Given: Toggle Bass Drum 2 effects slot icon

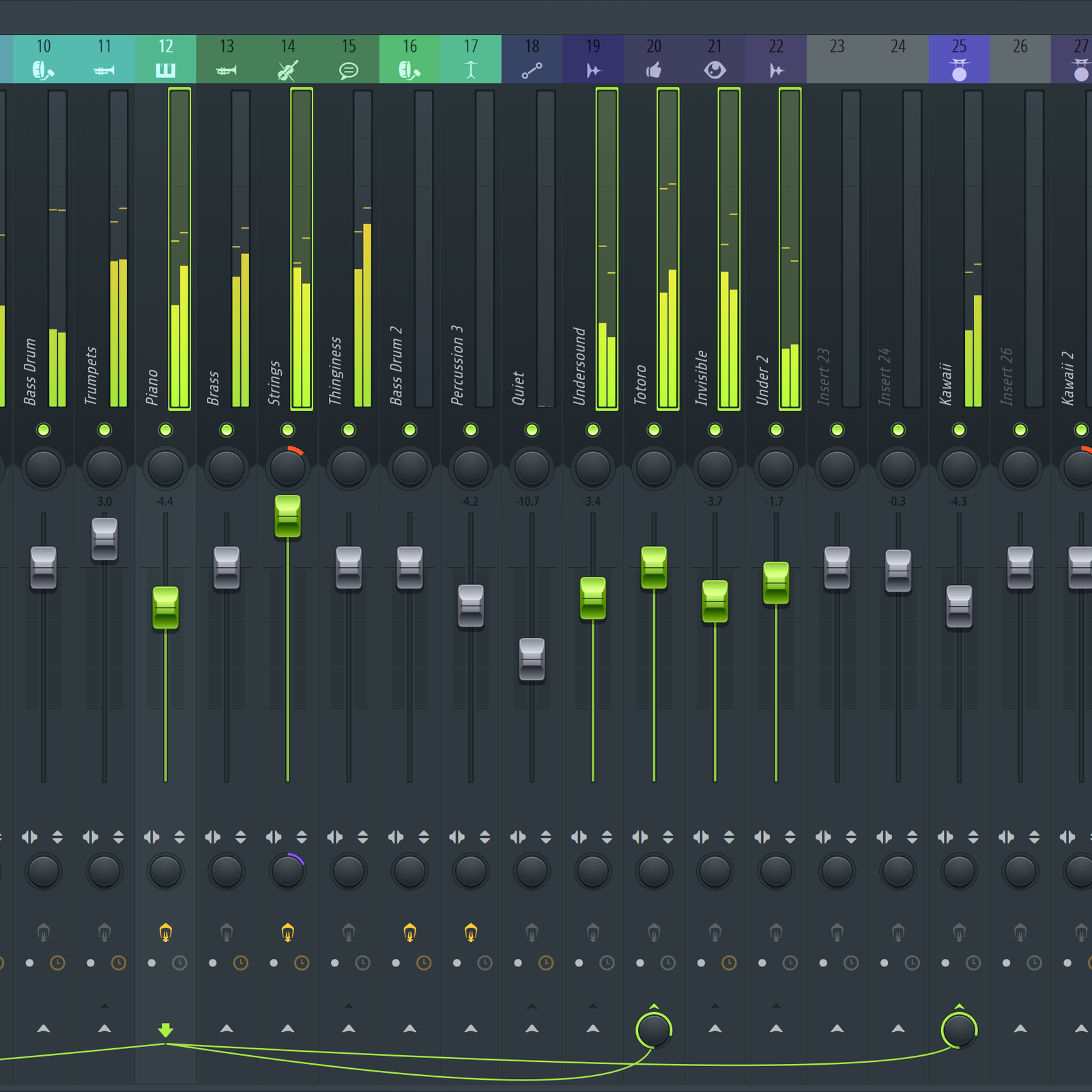Looking at the screenshot, I should (409, 932).
